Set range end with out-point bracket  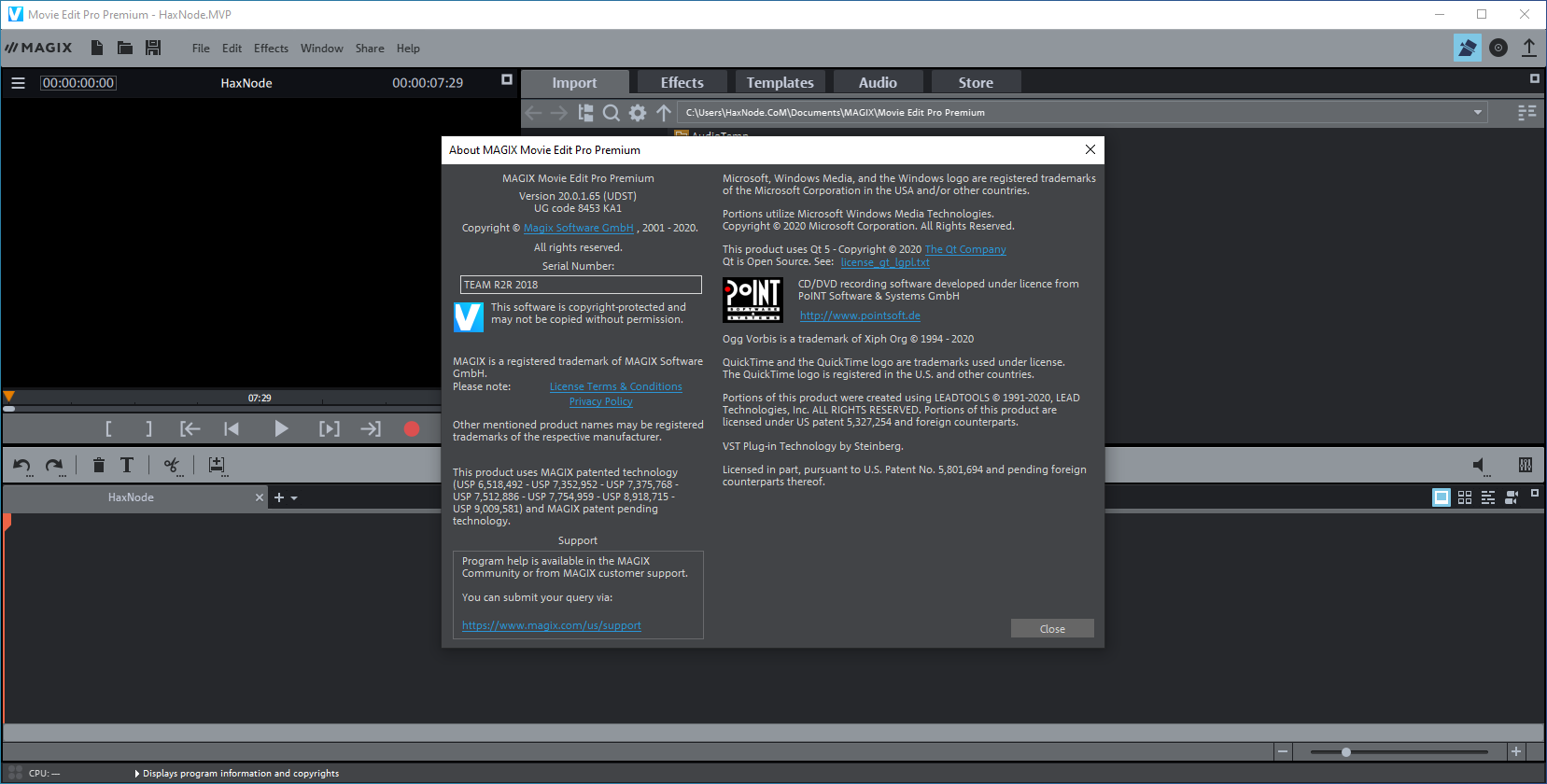(x=148, y=428)
